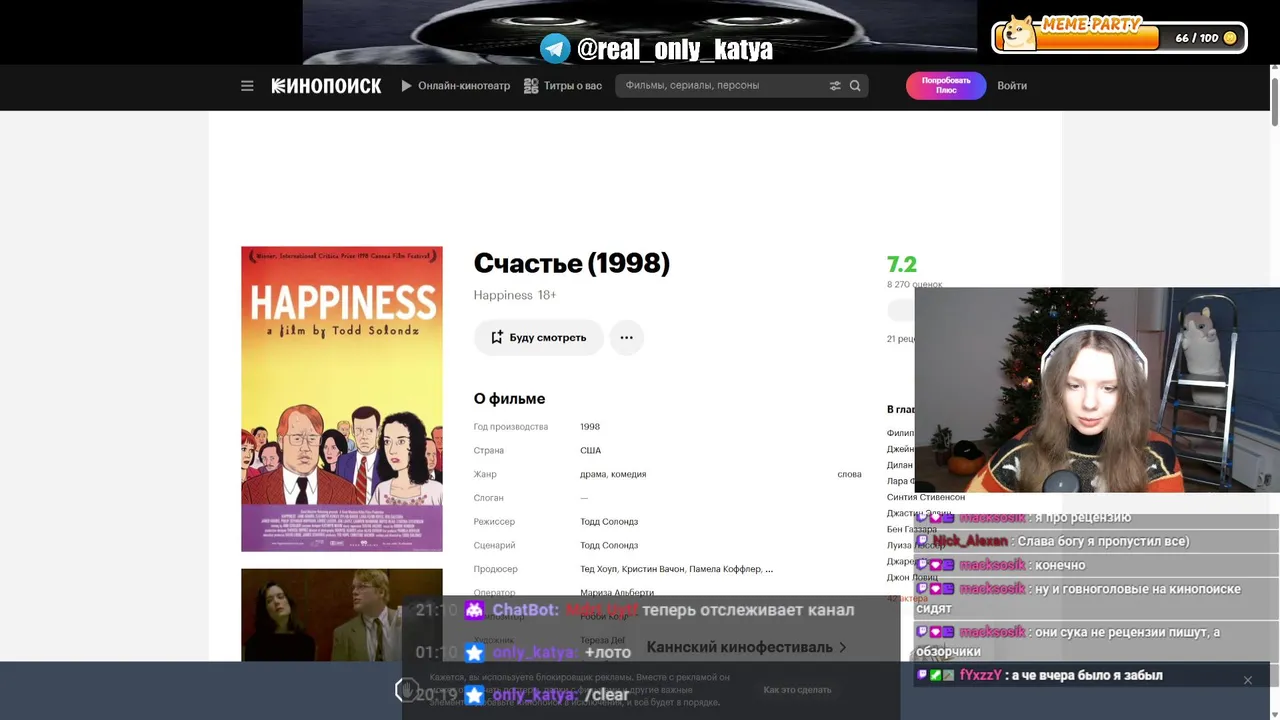The height and width of the screenshot is (720, 1280).
Task: Open the hamburger menu in Kinopoisk header
Action: 247,86
